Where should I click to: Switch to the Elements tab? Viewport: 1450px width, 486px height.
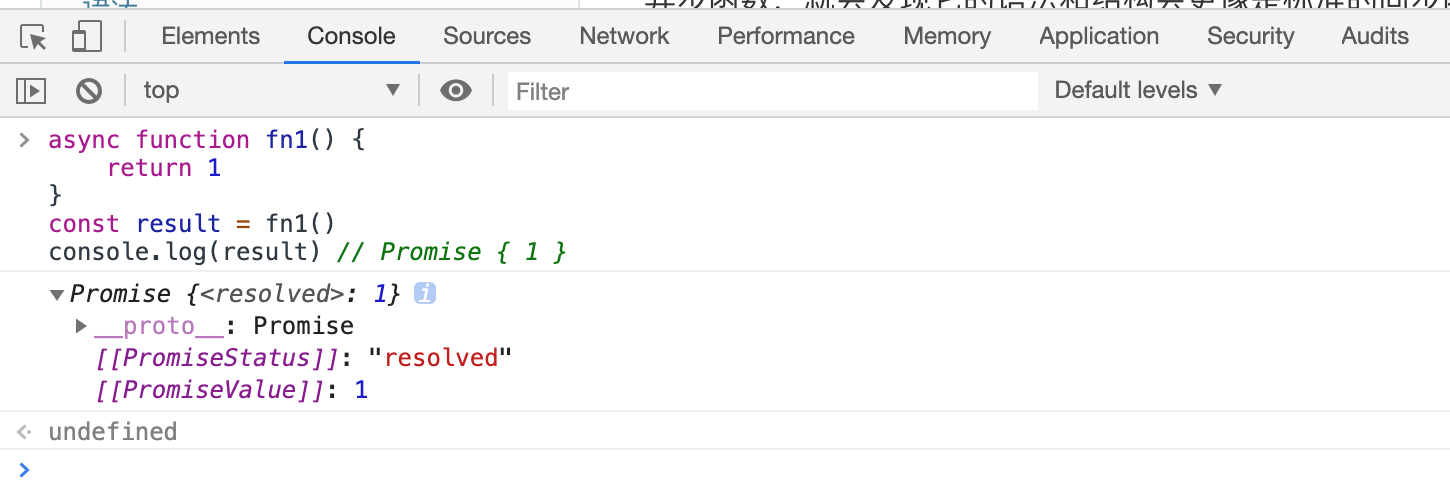pos(210,37)
